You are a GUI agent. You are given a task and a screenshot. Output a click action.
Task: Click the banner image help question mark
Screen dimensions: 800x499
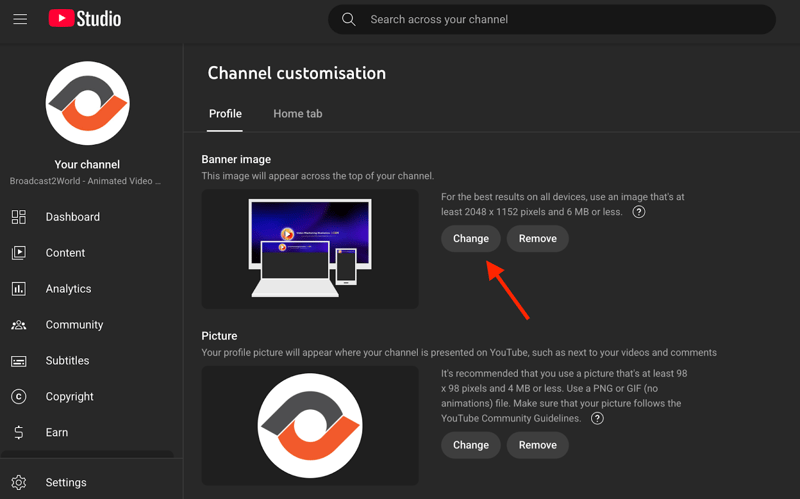[x=639, y=212]
